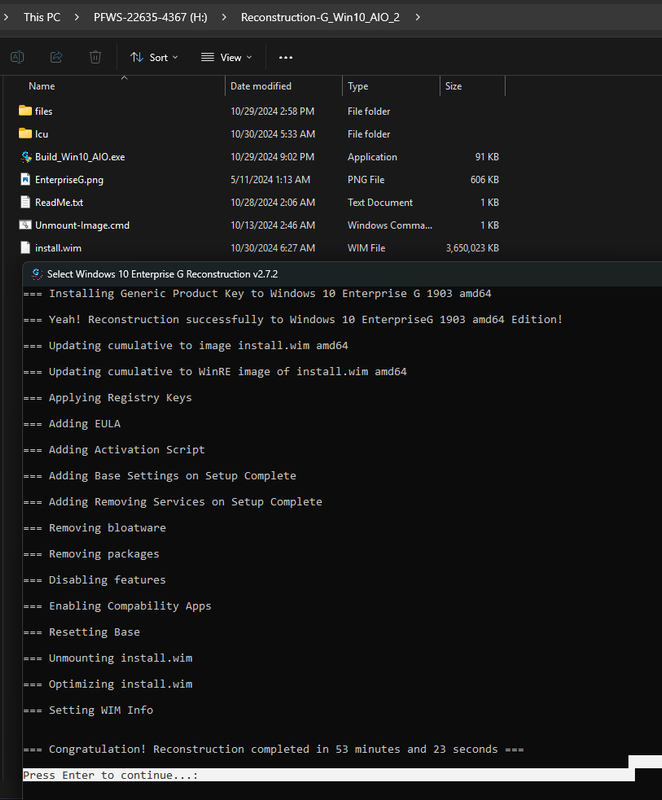
Task: Expand the chevron before This PC
Action: pyautogui.click(x=6, y=17)
